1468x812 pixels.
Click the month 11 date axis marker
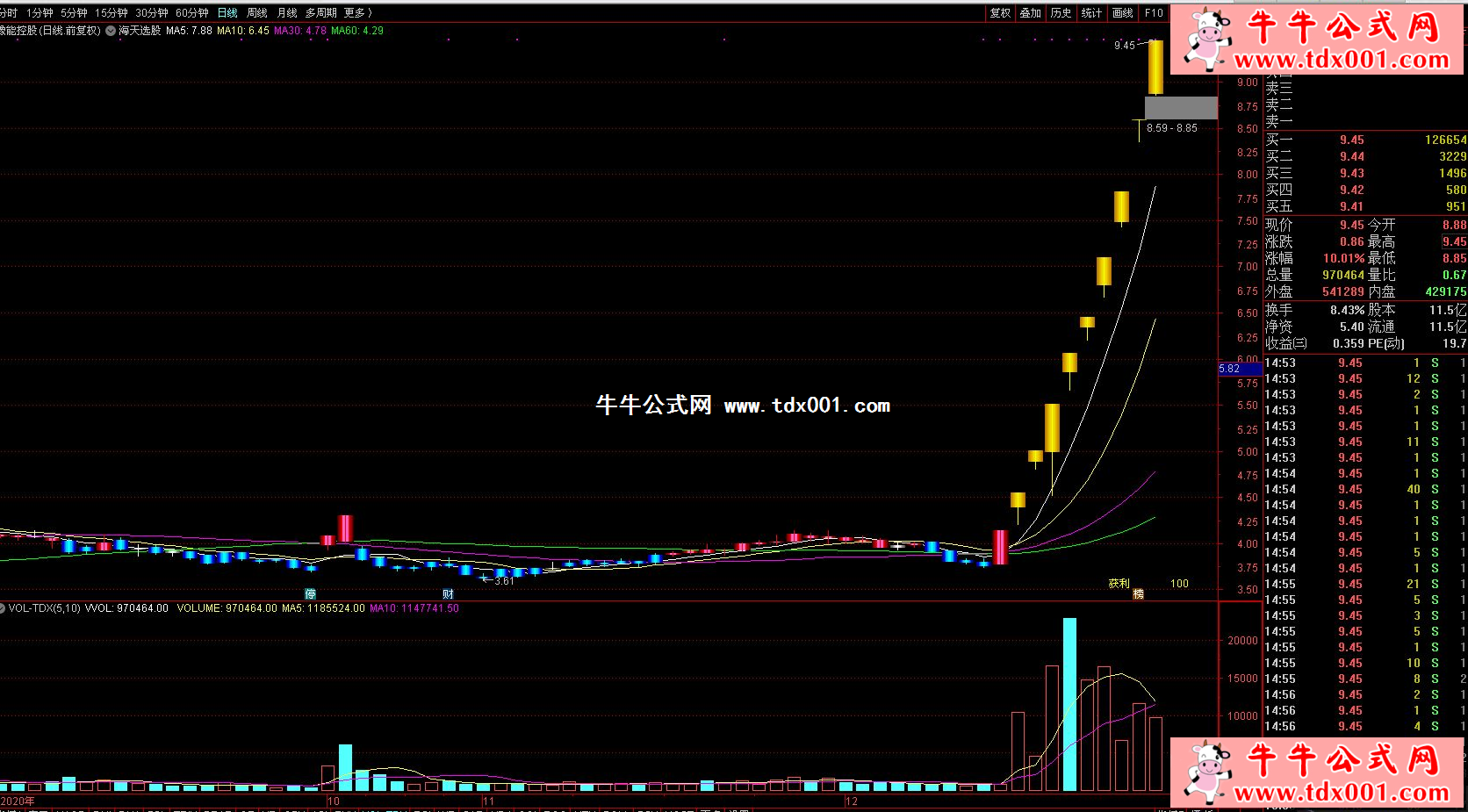click(488, 801)
